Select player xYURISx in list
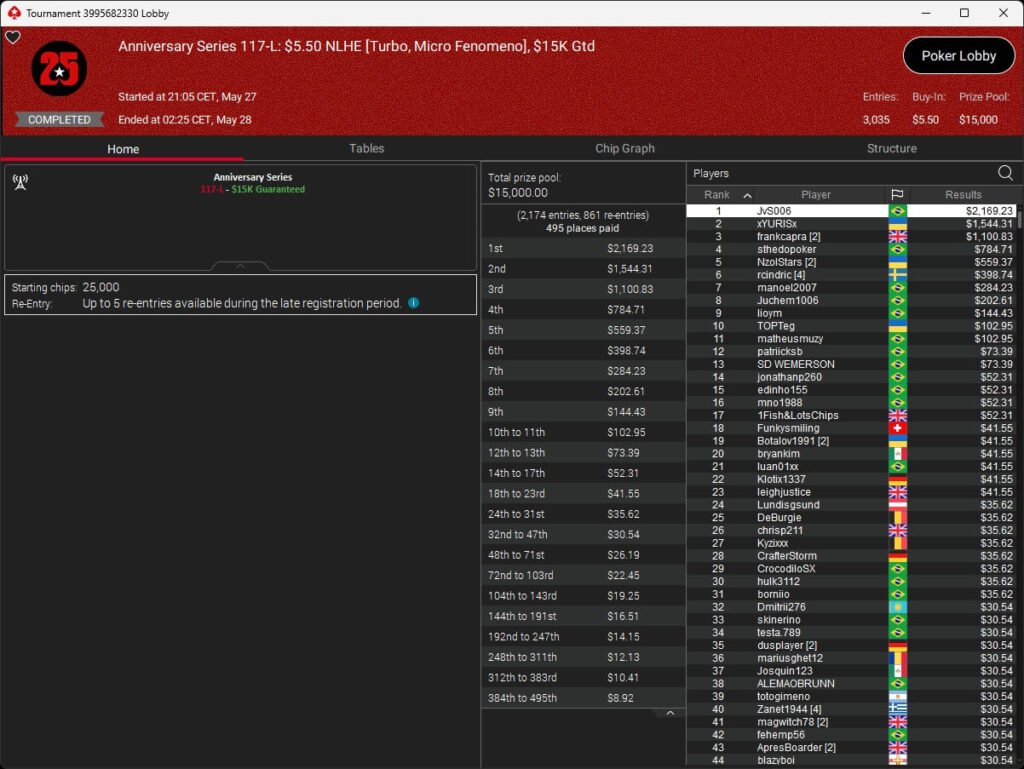Viewport: 1024px width, 769px height. [852, 224]
